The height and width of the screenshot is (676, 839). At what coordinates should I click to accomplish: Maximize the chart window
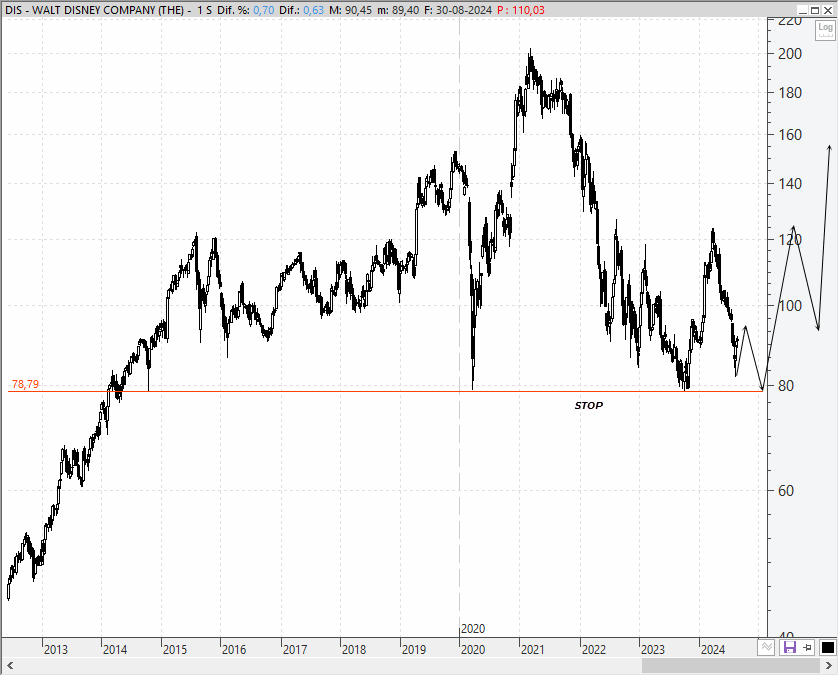click(x=815, y=10)
